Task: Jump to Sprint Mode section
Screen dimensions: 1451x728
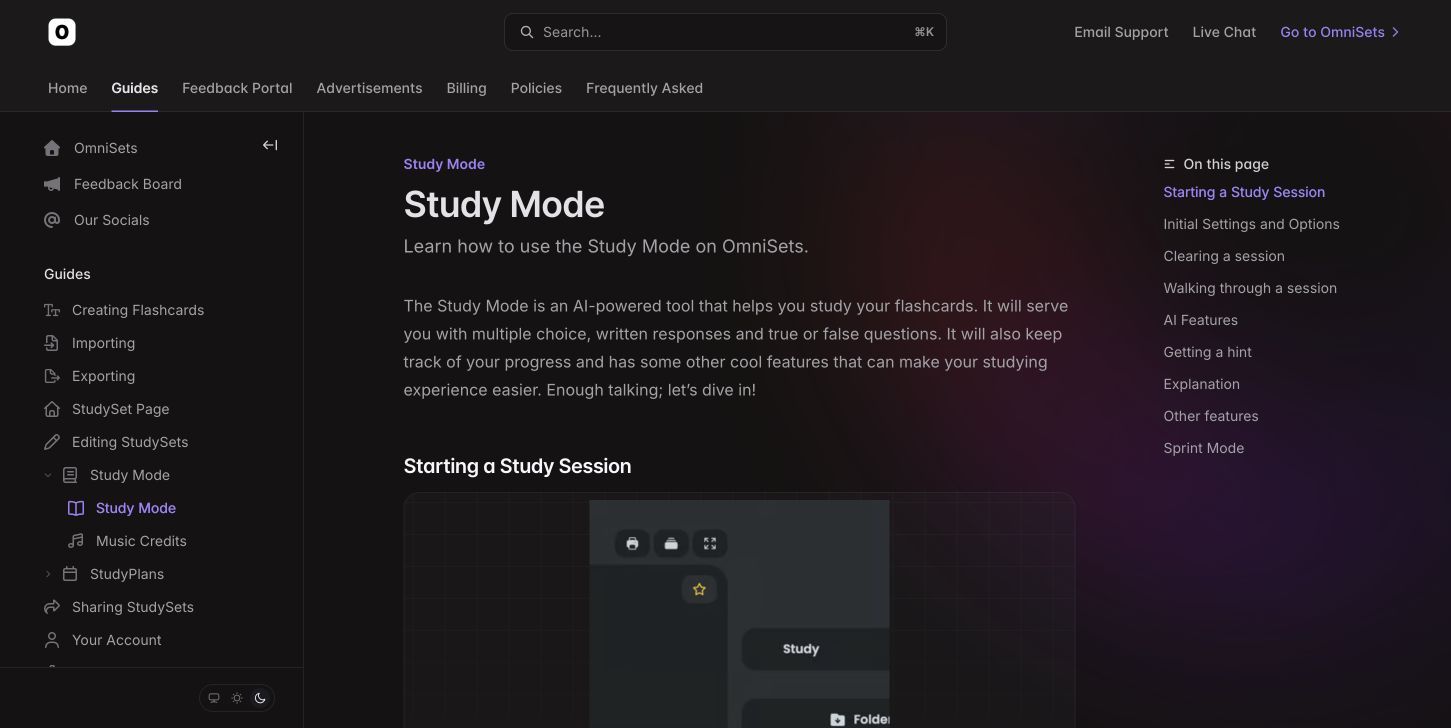Action: pos(1204,448)
